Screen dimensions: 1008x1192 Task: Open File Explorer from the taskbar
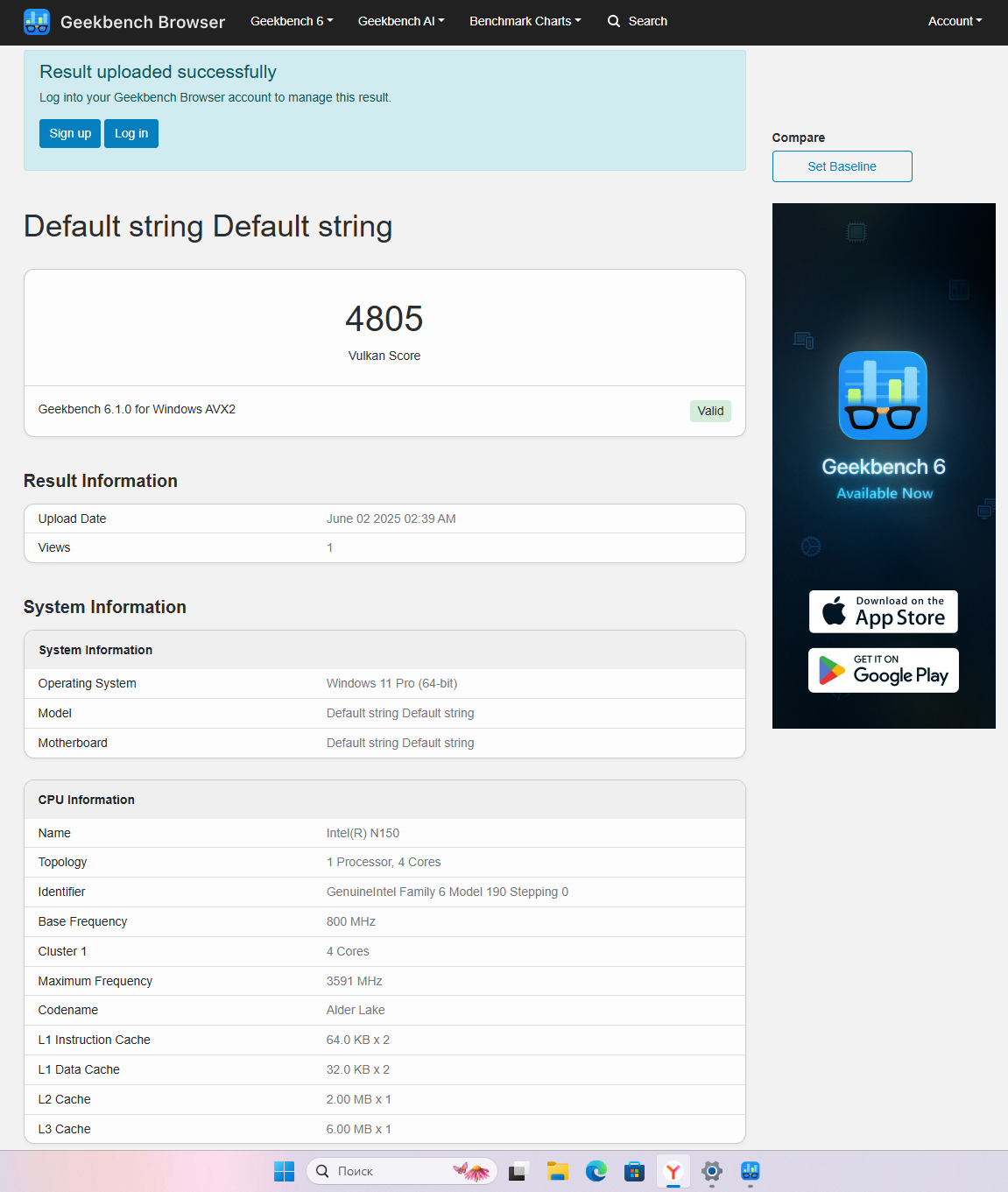click(558, 1171)
